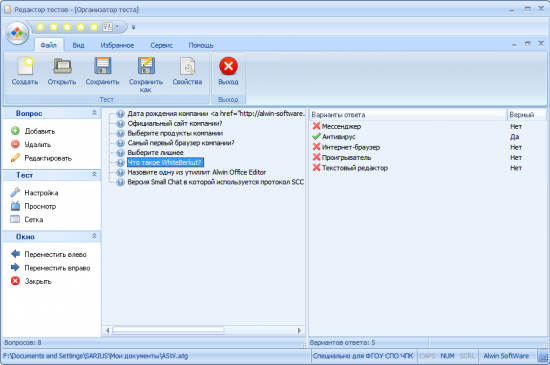Click red cross icon next to Мессенджер

[x=316, y=126]
